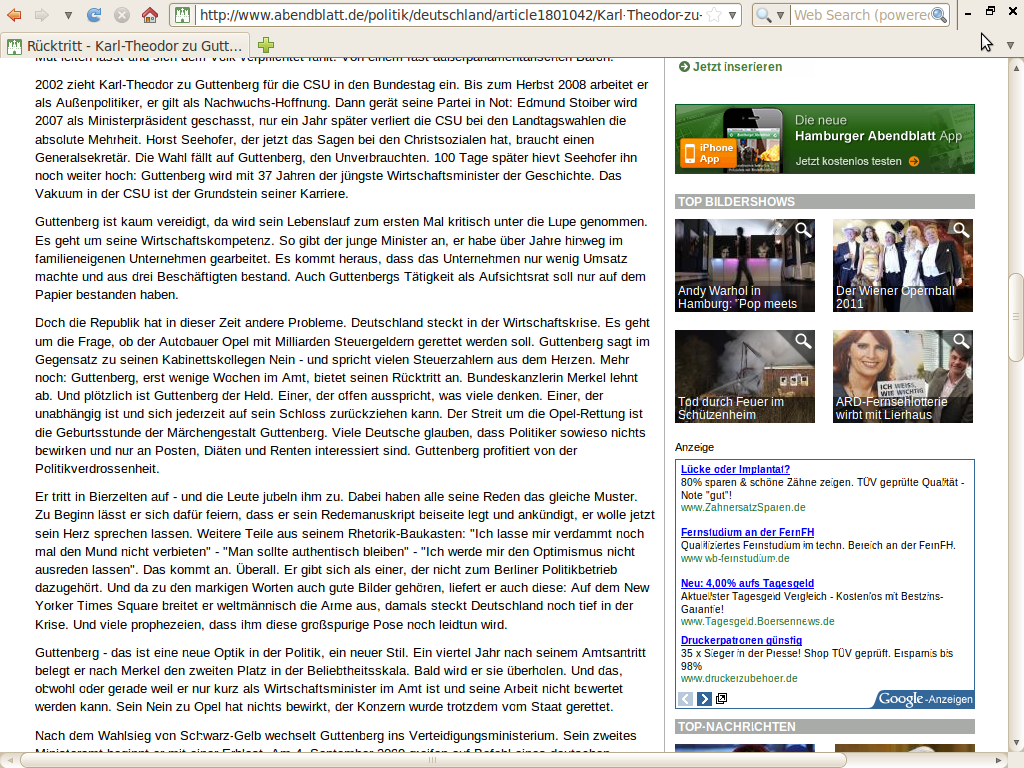
Task: Click the magnifier icon on Opernball picture
Action: (961, 230)
